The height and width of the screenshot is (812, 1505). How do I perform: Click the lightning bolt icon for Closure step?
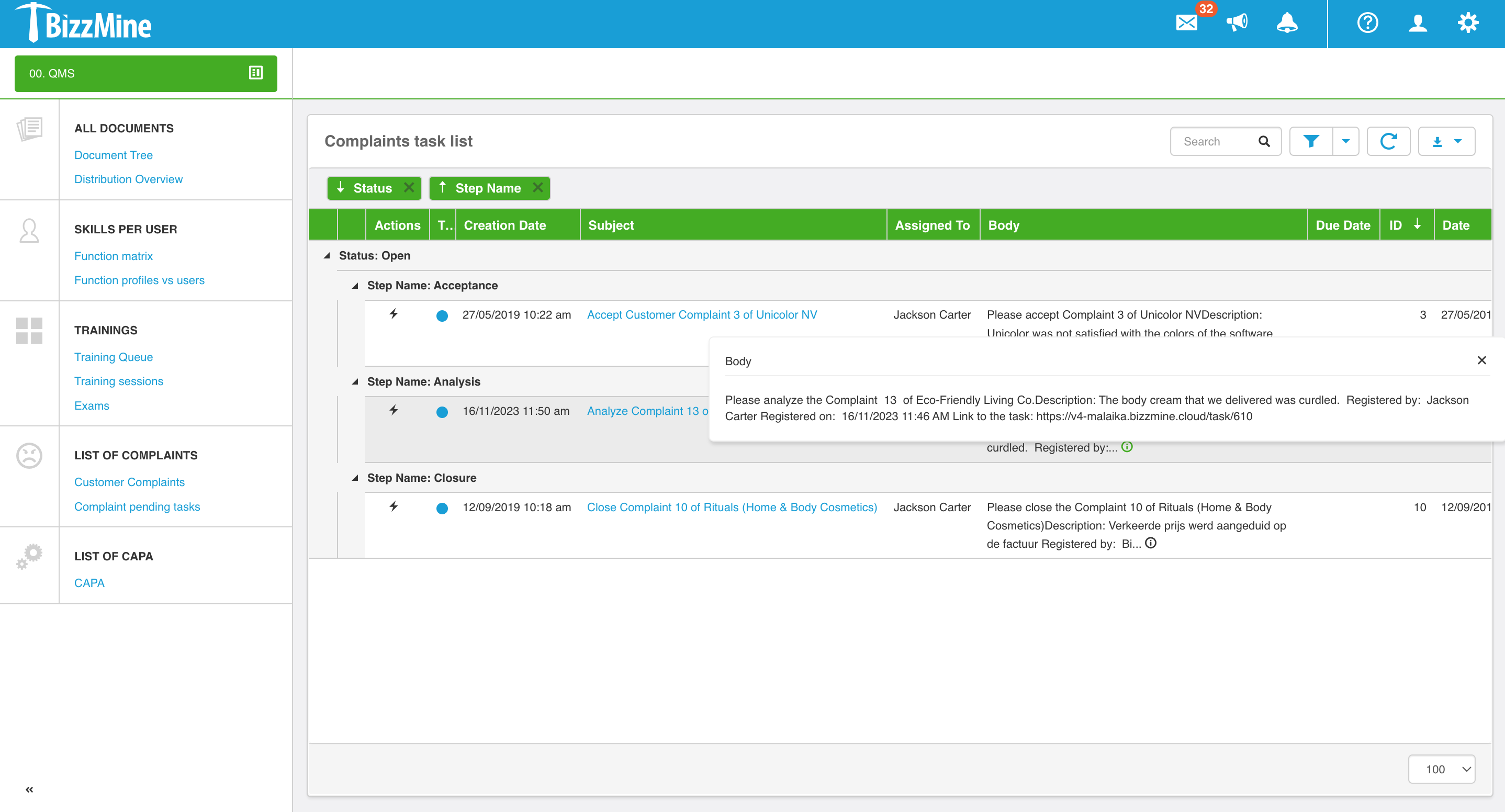click(x=393, y=506)
